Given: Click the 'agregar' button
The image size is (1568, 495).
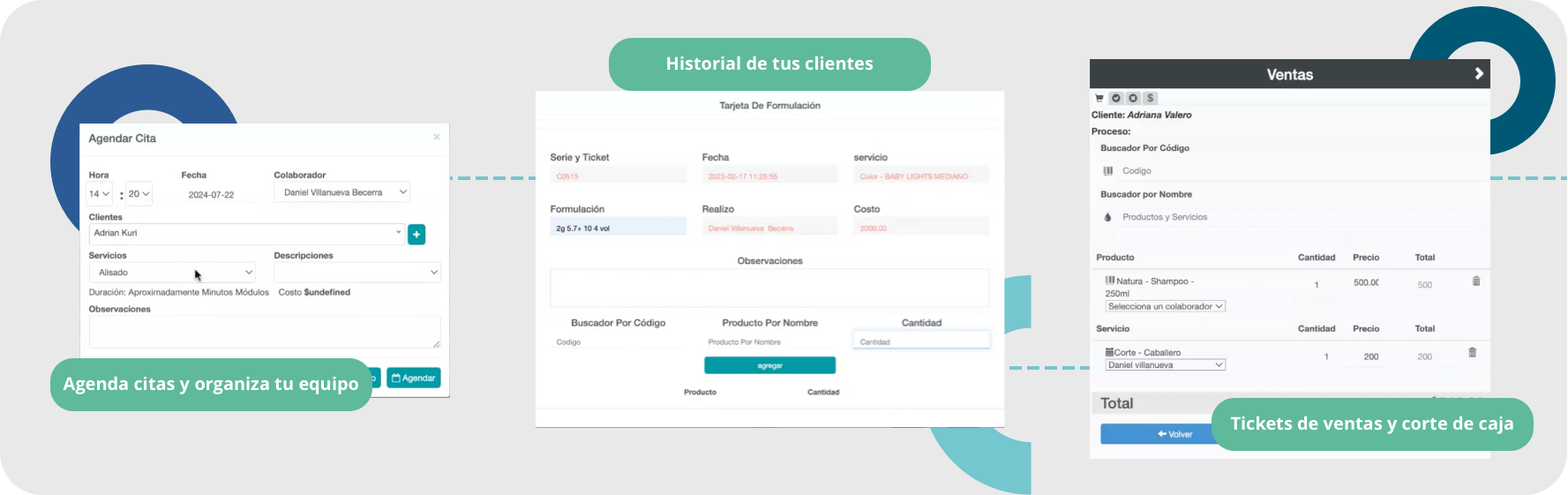Looking at the screenshot, I should (769, 365).
